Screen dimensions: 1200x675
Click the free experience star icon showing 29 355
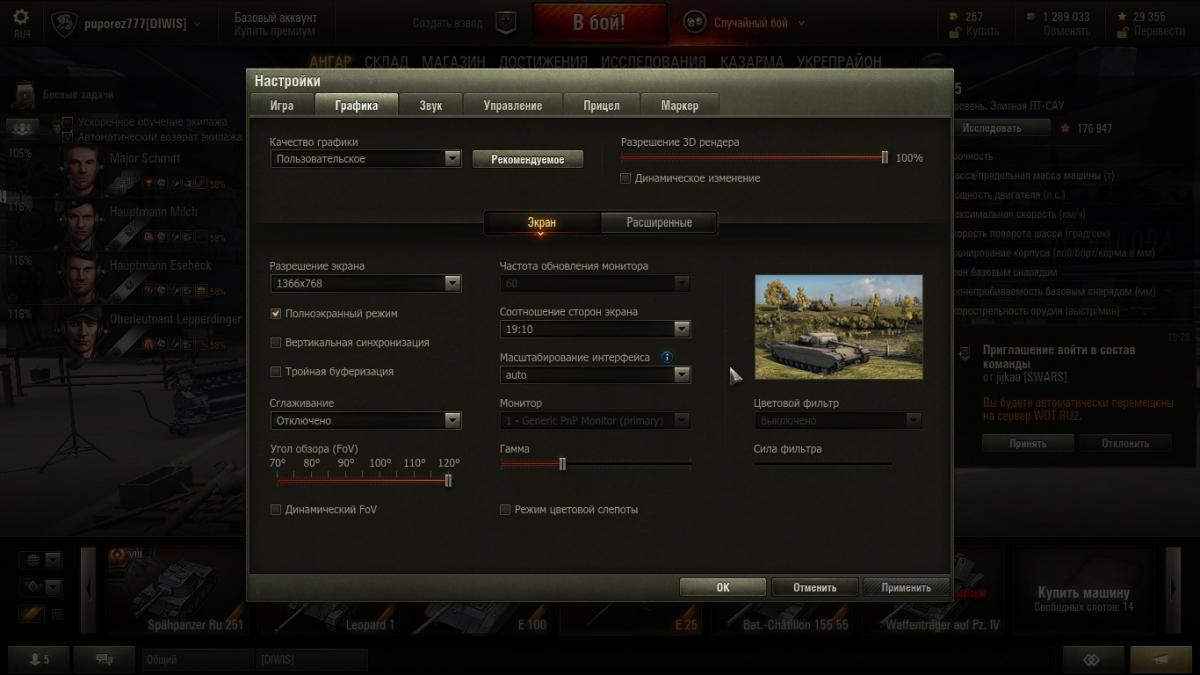click(x=1124, y=16)
